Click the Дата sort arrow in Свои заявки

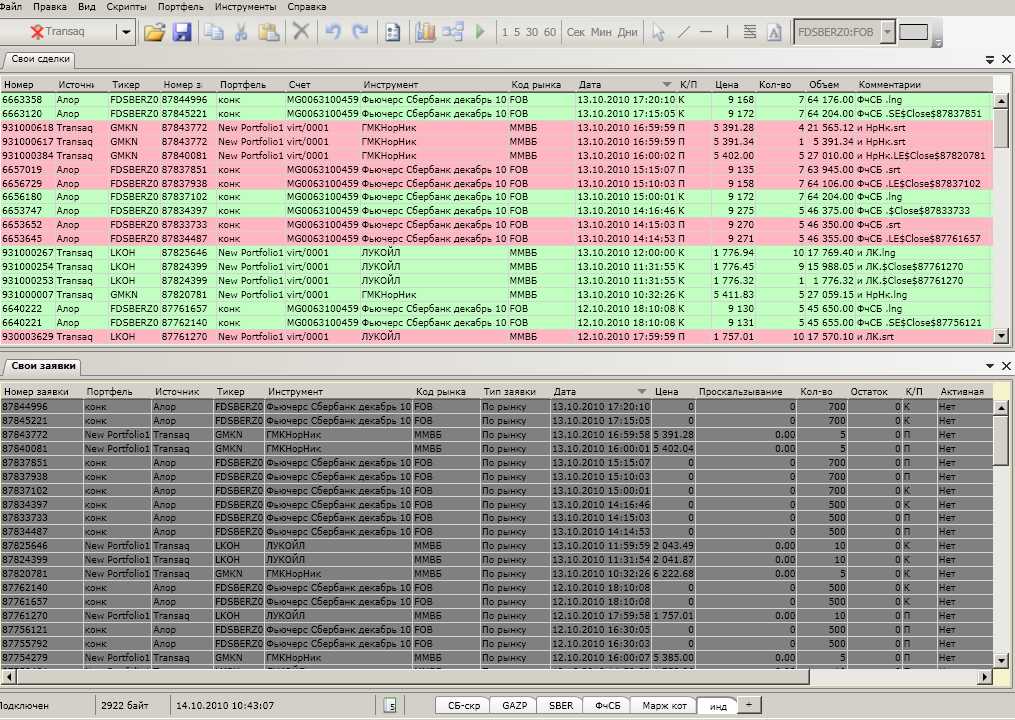(x=641, y=392)
